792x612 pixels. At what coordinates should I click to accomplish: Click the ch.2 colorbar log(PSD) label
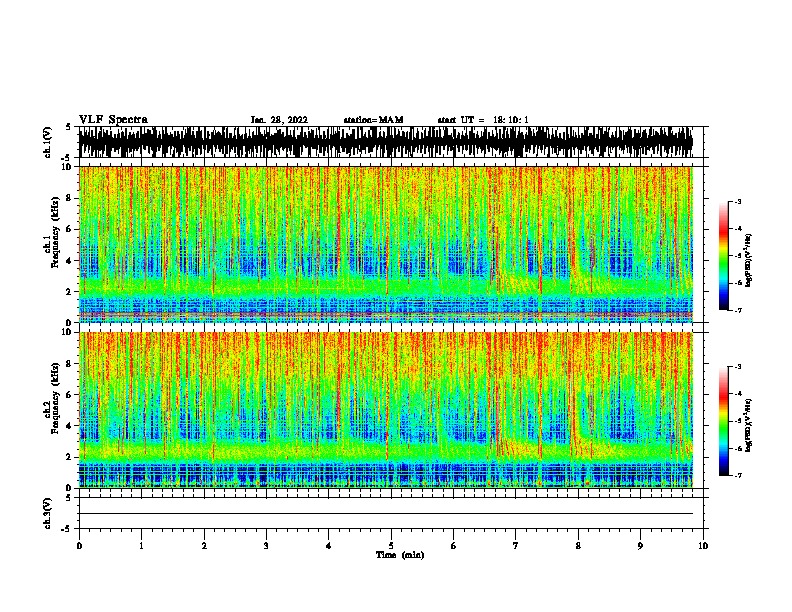(748, 426)
